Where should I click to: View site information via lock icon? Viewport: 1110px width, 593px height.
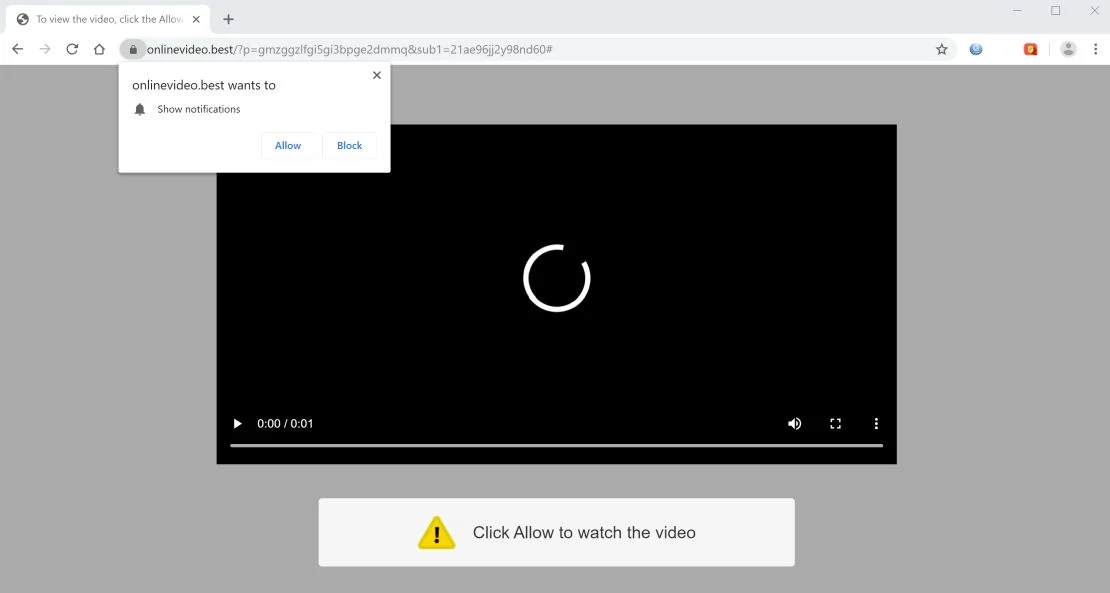click(x=132, y=50)
